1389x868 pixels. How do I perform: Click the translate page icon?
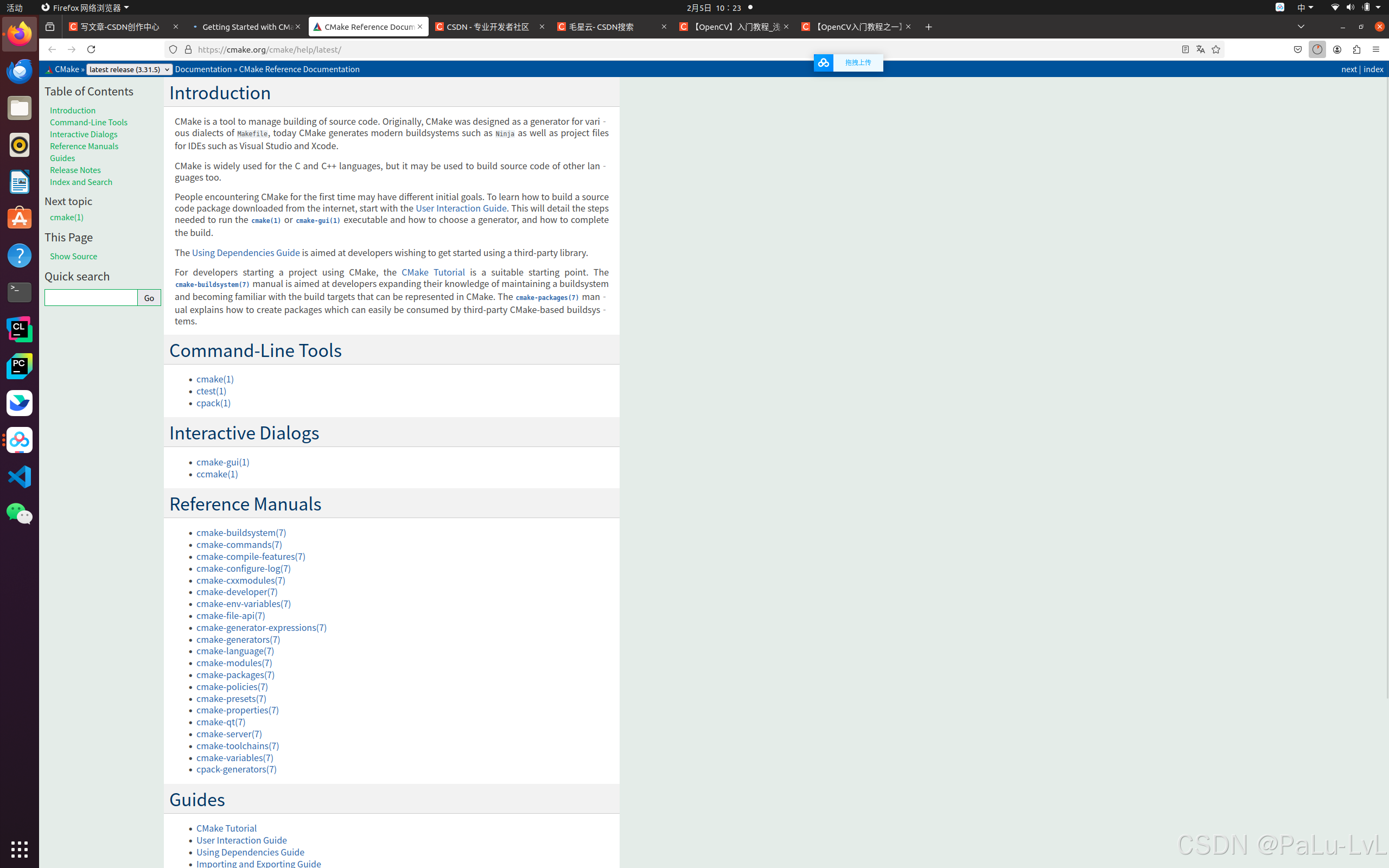point(1200,49)
